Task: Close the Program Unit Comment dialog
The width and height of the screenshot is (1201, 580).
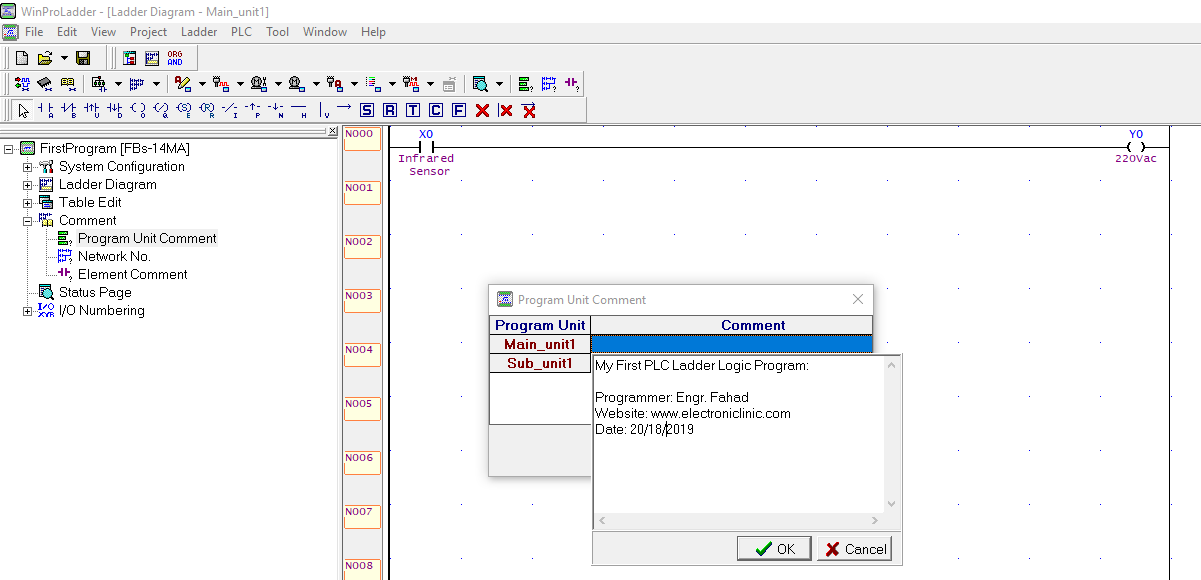Action: (857, 299)
